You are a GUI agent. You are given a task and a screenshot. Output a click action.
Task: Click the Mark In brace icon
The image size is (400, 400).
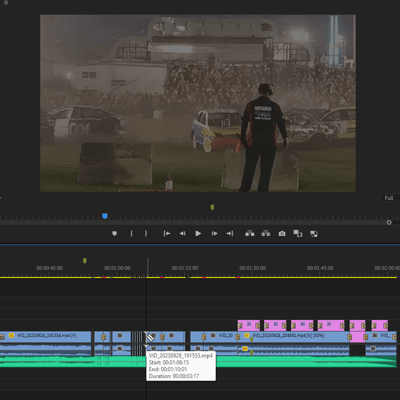pos(131,234)
